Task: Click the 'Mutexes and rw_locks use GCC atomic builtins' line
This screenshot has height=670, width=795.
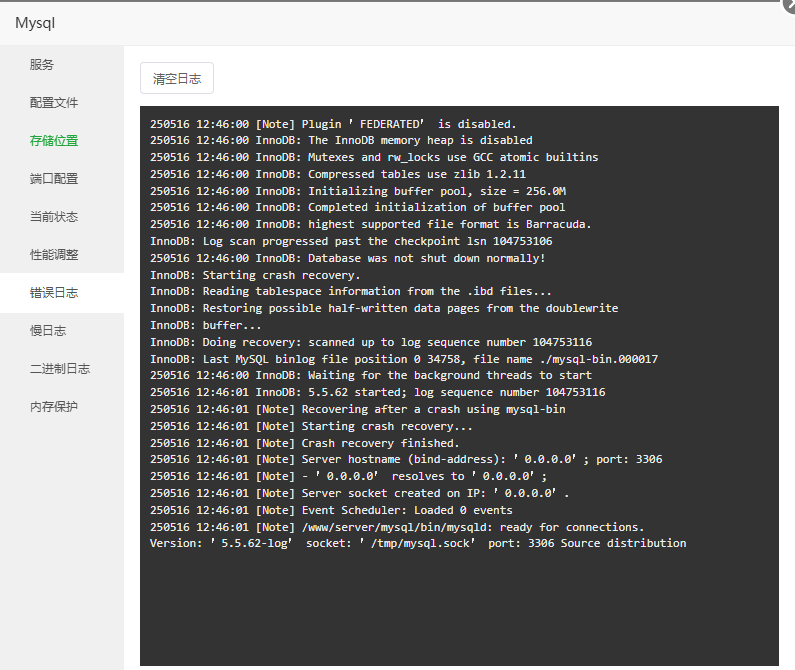Action: coord(374,157)
